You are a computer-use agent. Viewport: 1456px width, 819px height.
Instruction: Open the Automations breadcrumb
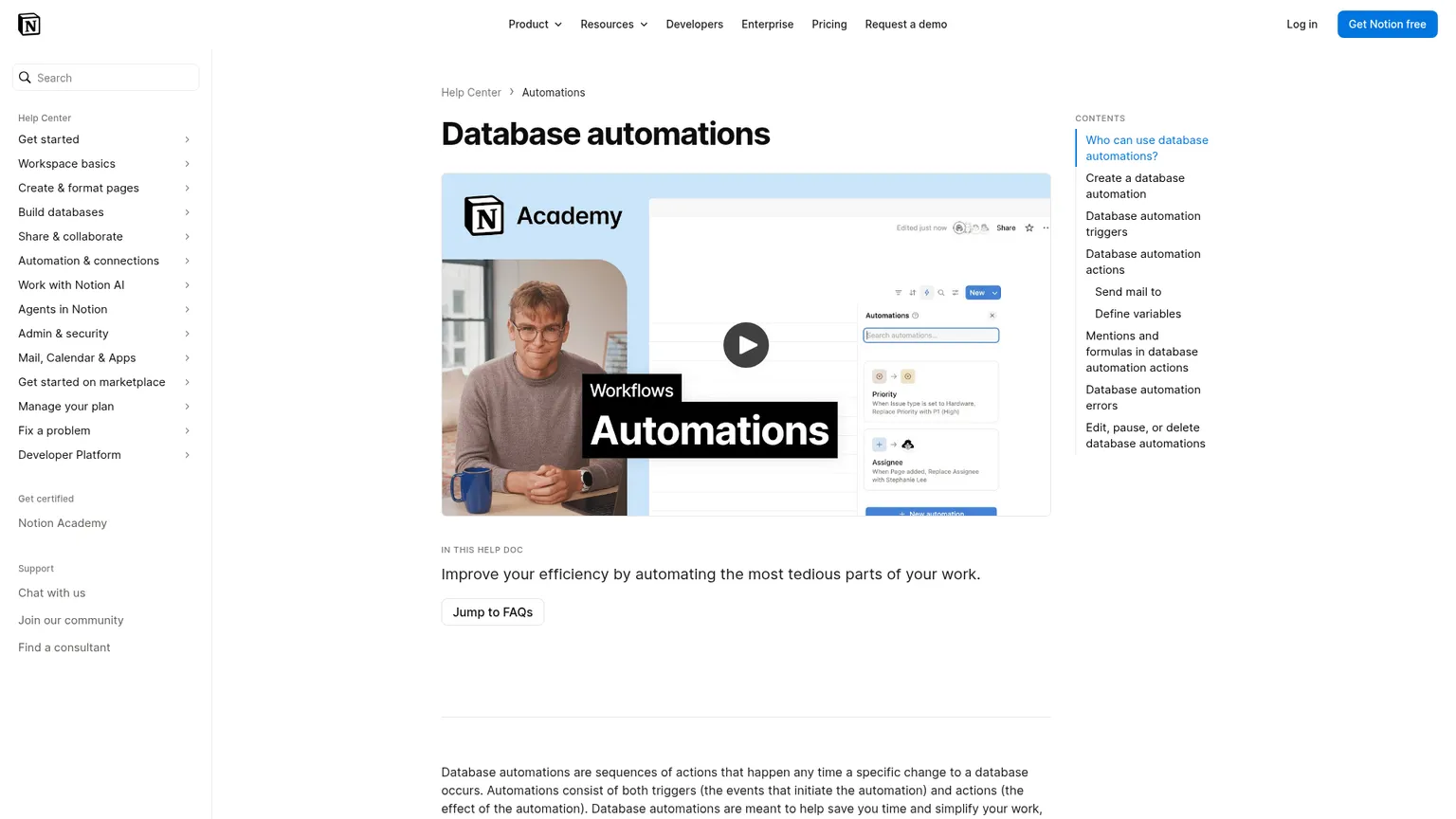click(x=554, y=93)
